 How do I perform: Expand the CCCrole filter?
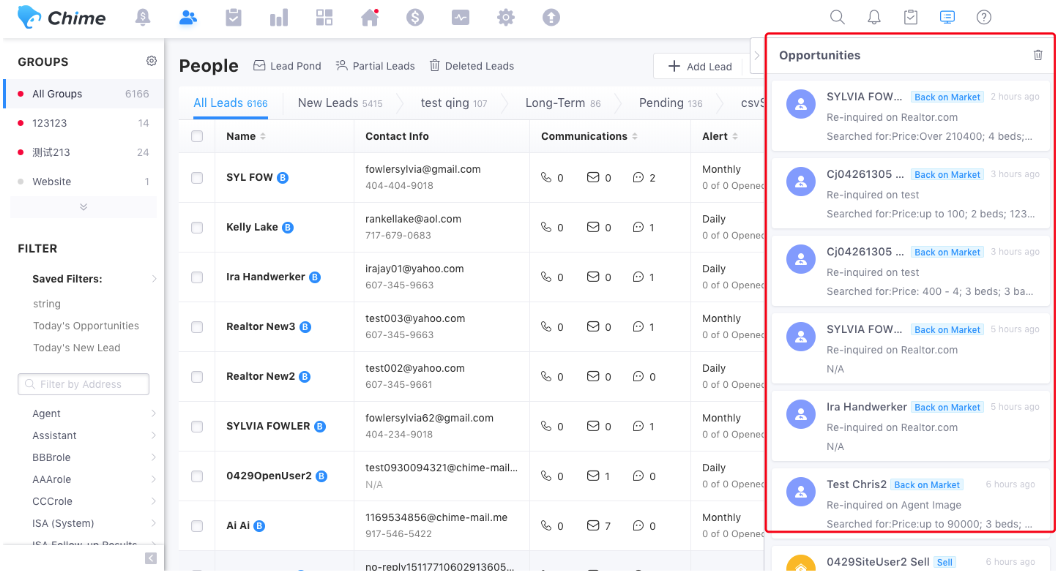pos(154,501)
